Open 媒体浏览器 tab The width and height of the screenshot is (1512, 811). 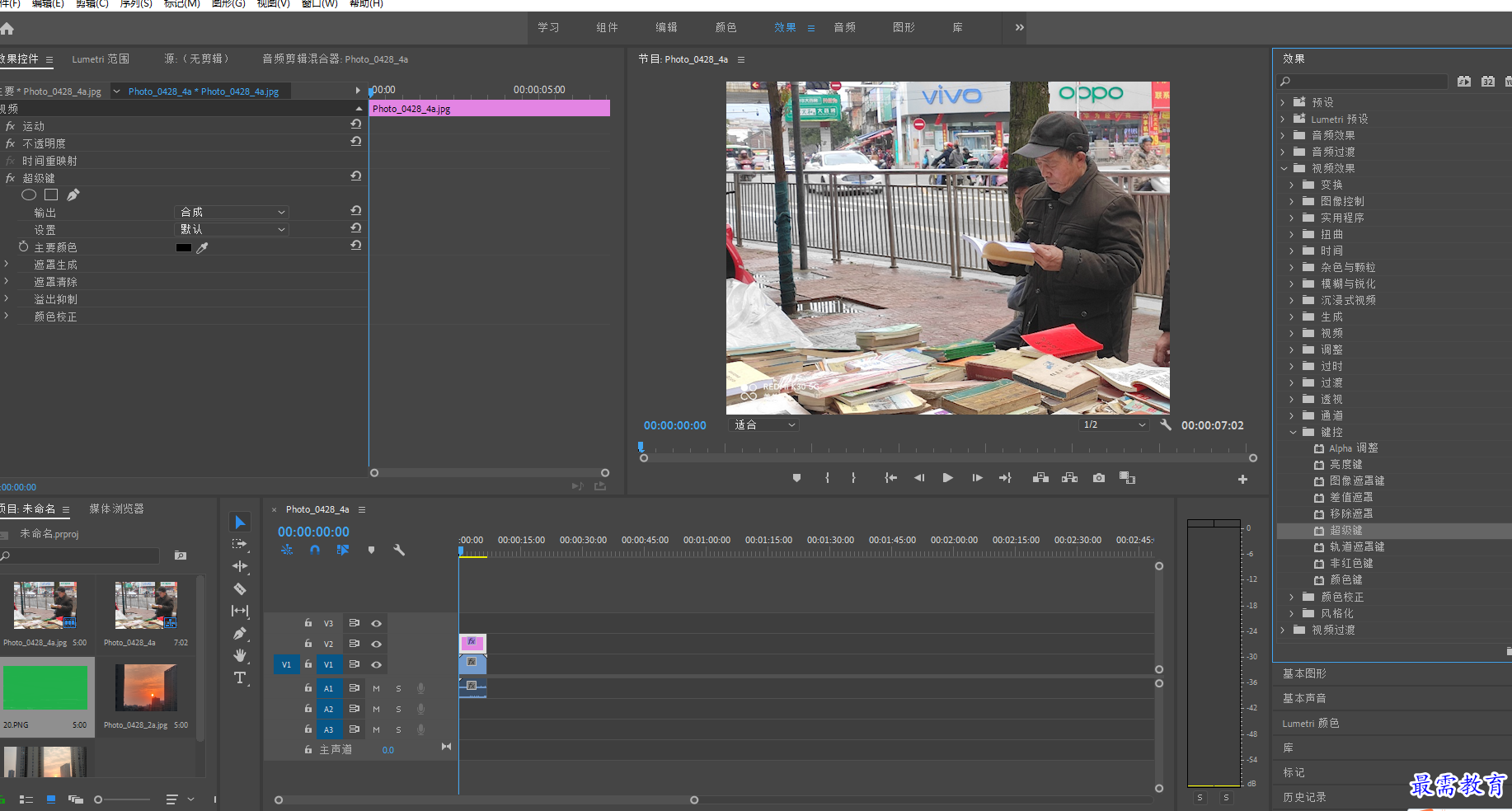click(x=116, y=509)
